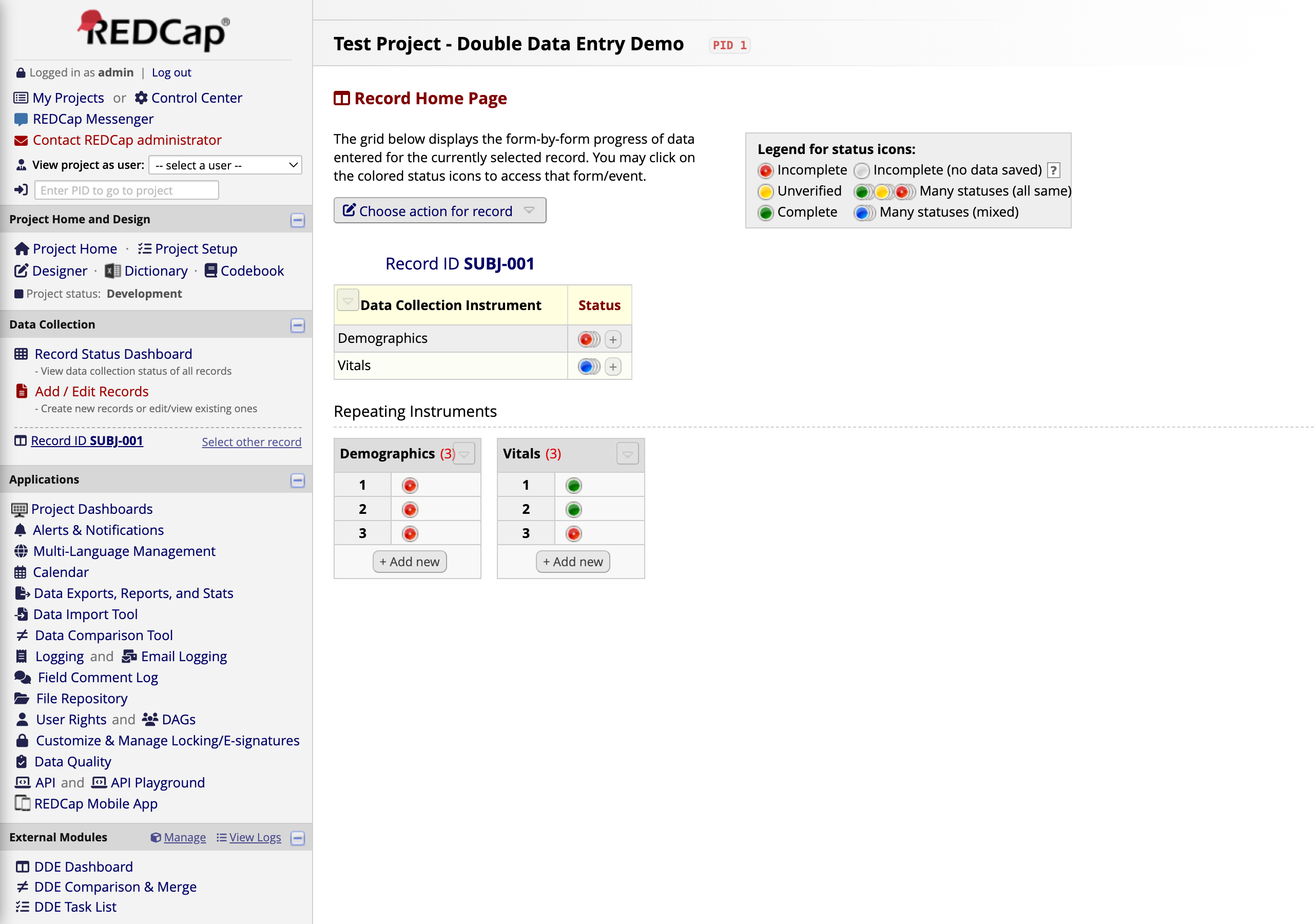Open the DDE Dashboard
This screenshot has width=1314, height=924.
pyautogui.click(x=84, y=867)
